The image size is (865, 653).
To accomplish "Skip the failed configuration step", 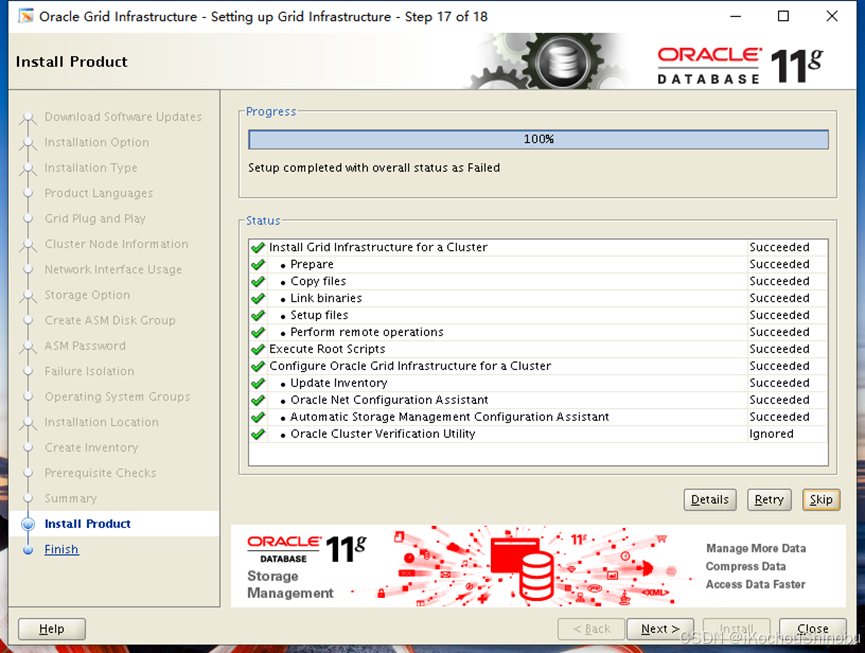I will (x=821, y=499).
